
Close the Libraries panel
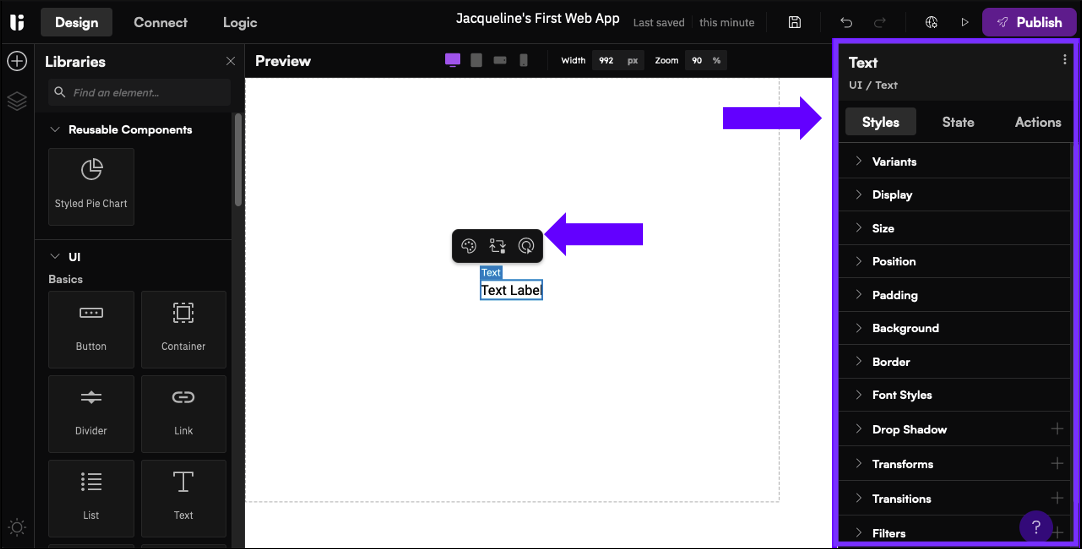point(230,61)
